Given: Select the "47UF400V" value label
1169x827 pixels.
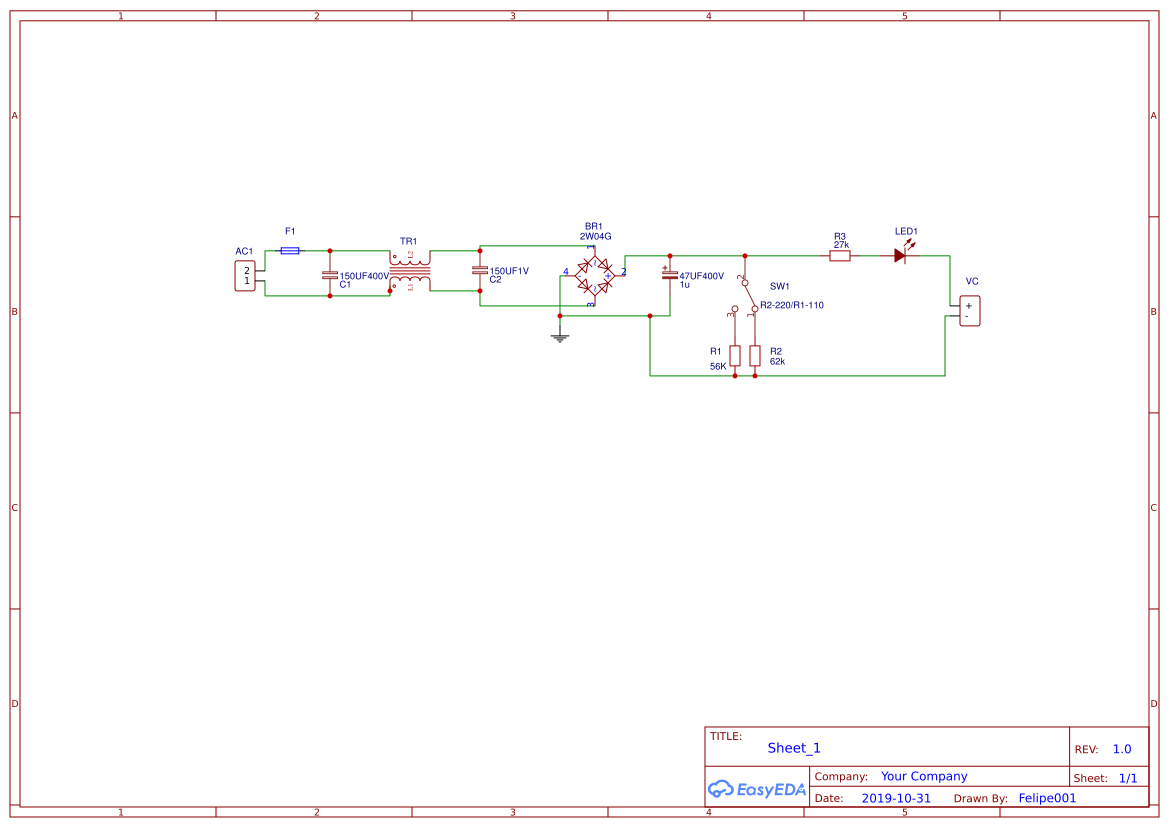Looking at the screenshot, I should coord(702,276).
